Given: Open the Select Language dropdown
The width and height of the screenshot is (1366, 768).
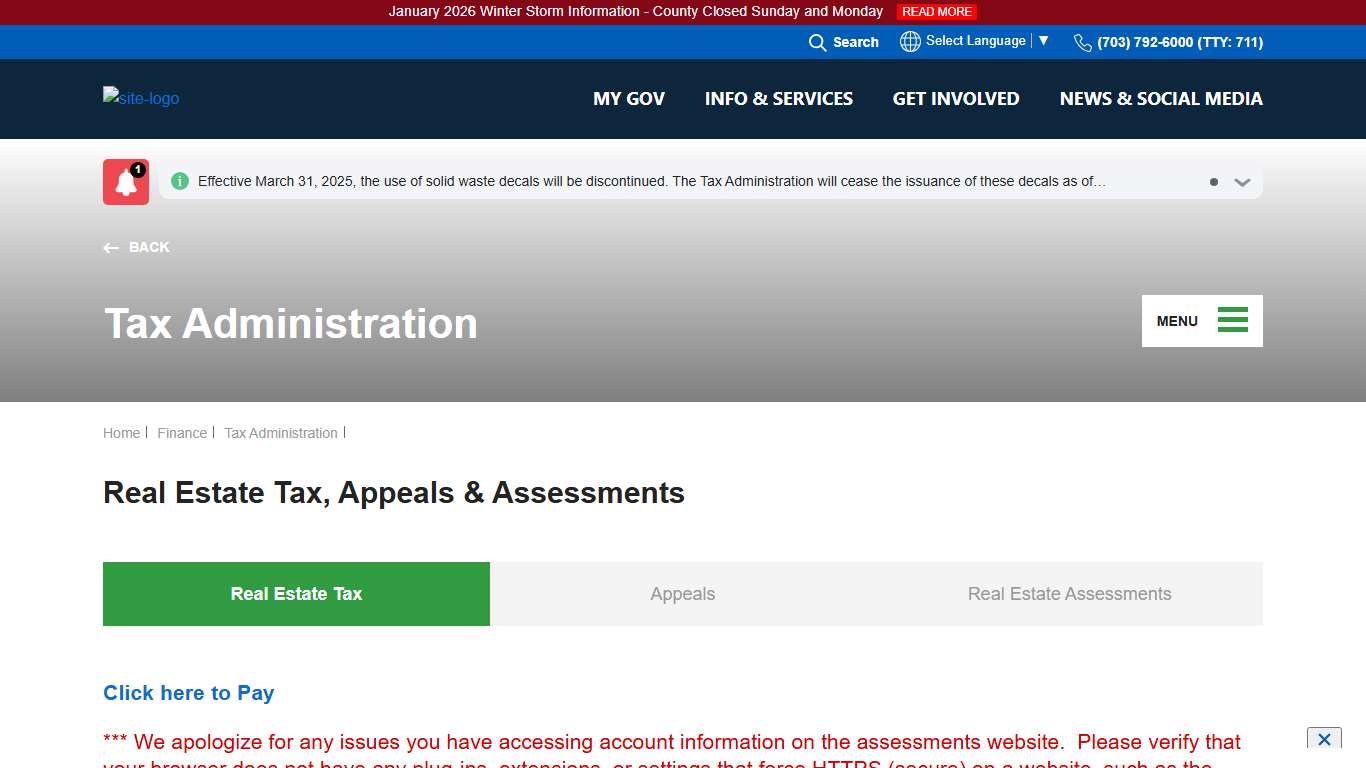Looking at the screenshot, I should click(x=975, y=41).
